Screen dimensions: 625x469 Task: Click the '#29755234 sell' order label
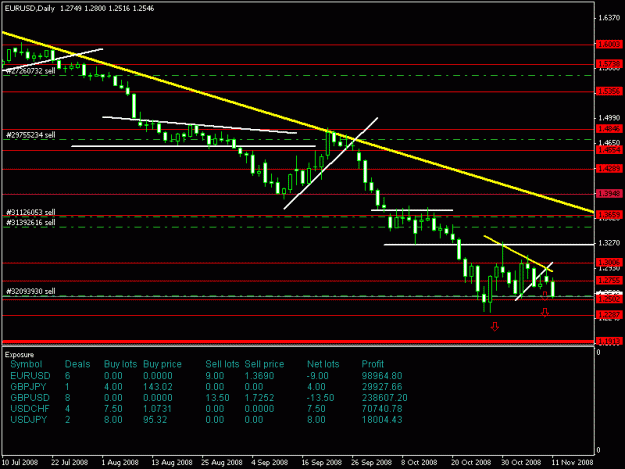click(31, 135)
